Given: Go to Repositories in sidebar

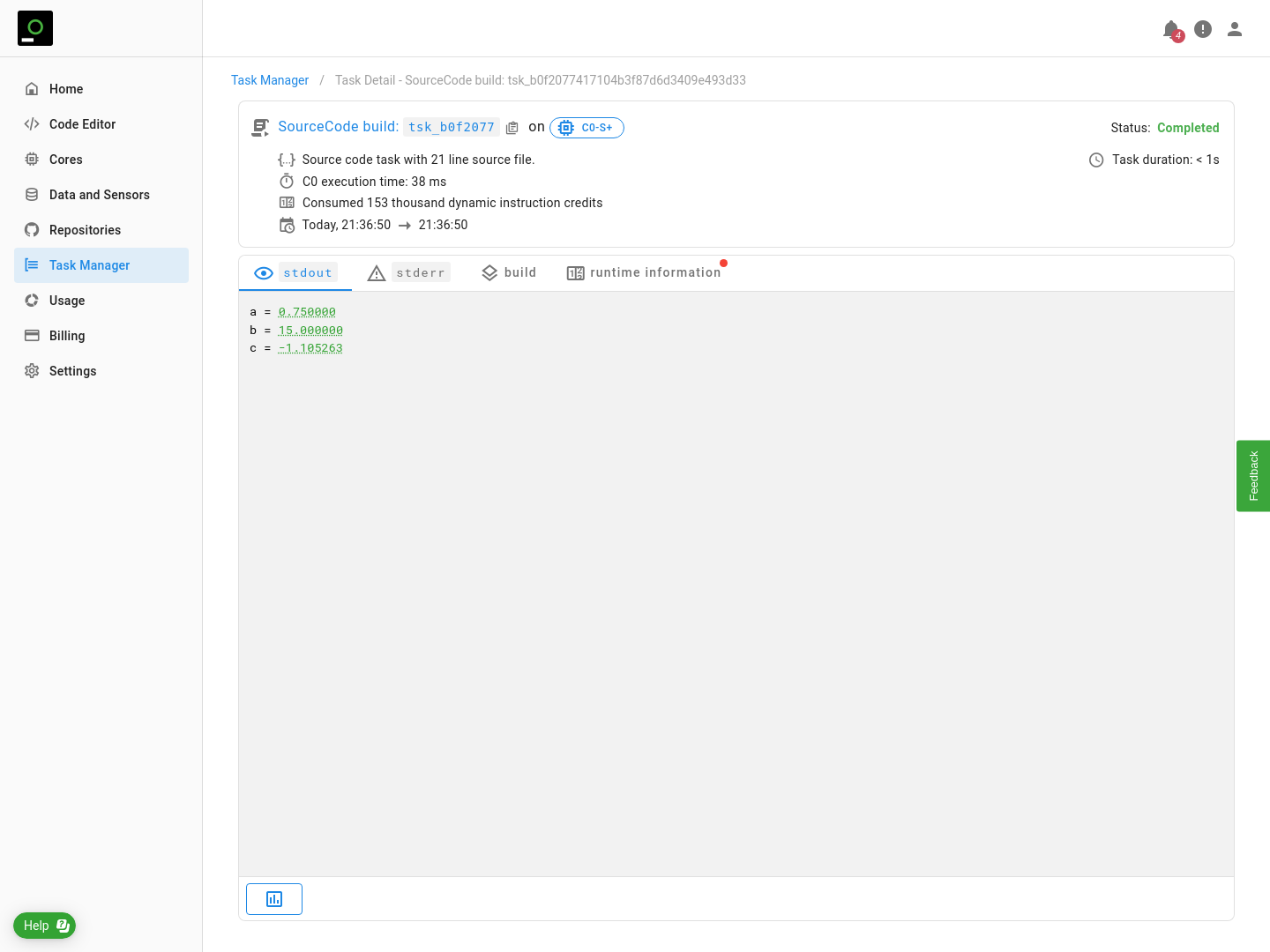Looking at the screenshot, I should (85, 230).
